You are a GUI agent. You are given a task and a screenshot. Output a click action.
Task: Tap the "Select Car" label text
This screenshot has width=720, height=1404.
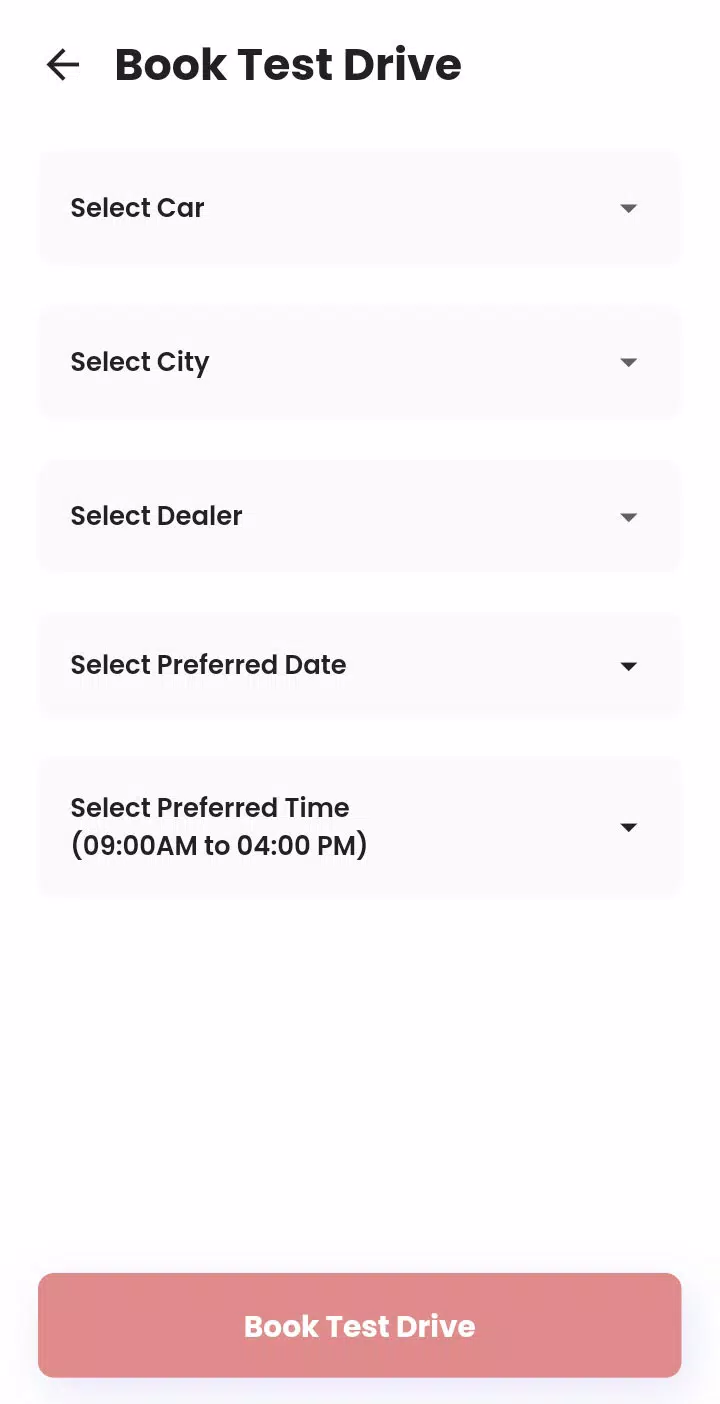[137, 208]
